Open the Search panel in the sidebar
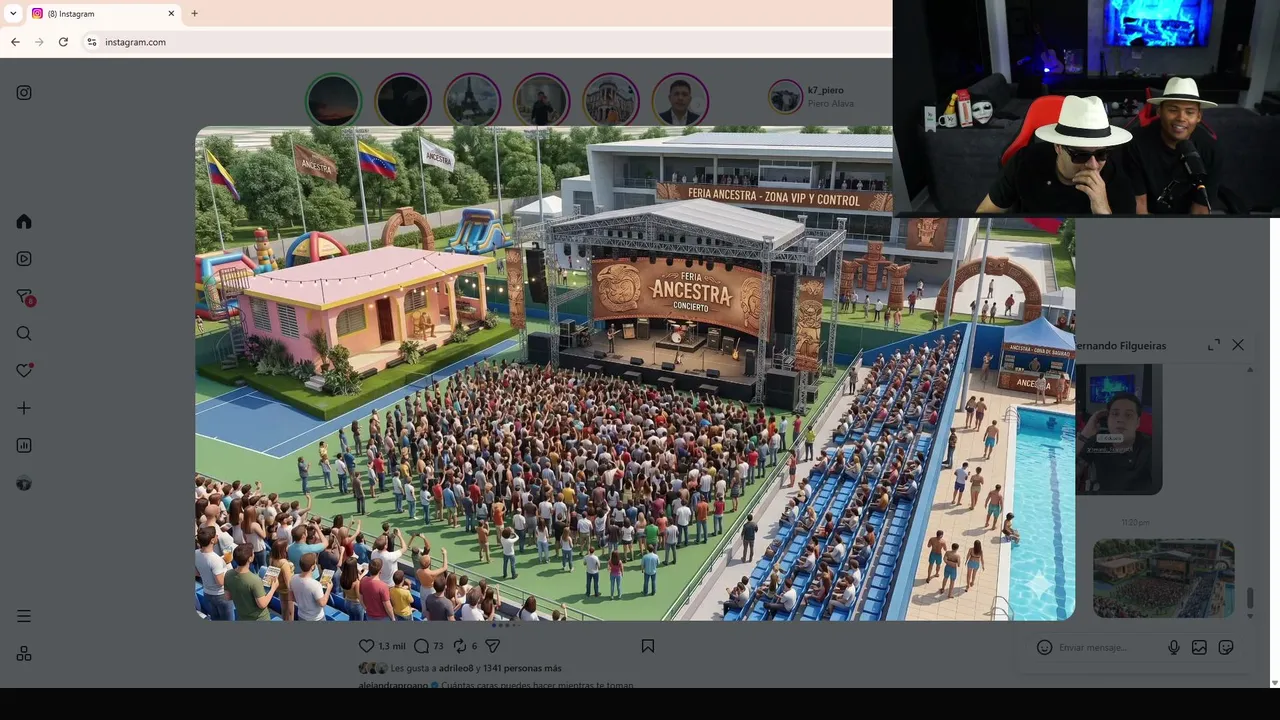This screenshot has width=1280, height=720. pyautogui.click(x=24, y=333)
